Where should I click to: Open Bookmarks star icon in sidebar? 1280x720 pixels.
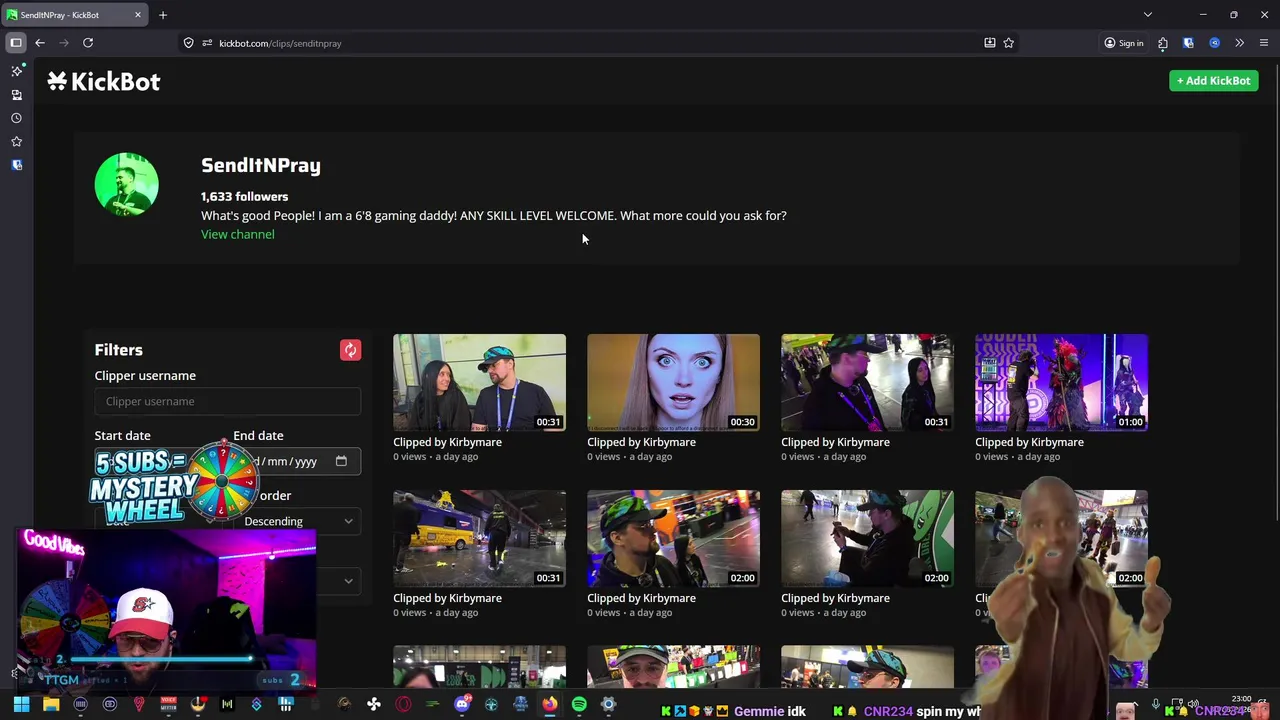pyautogui.click(x=17, y=142)
